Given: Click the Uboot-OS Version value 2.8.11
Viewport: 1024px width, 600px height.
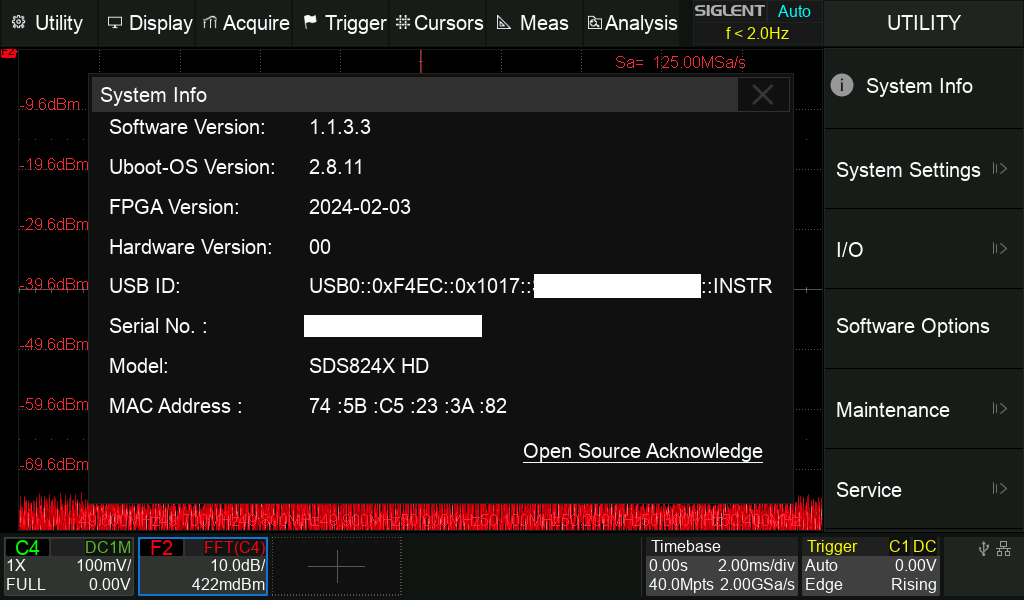Looking at the screenshot, I should (x=336, y=167).
